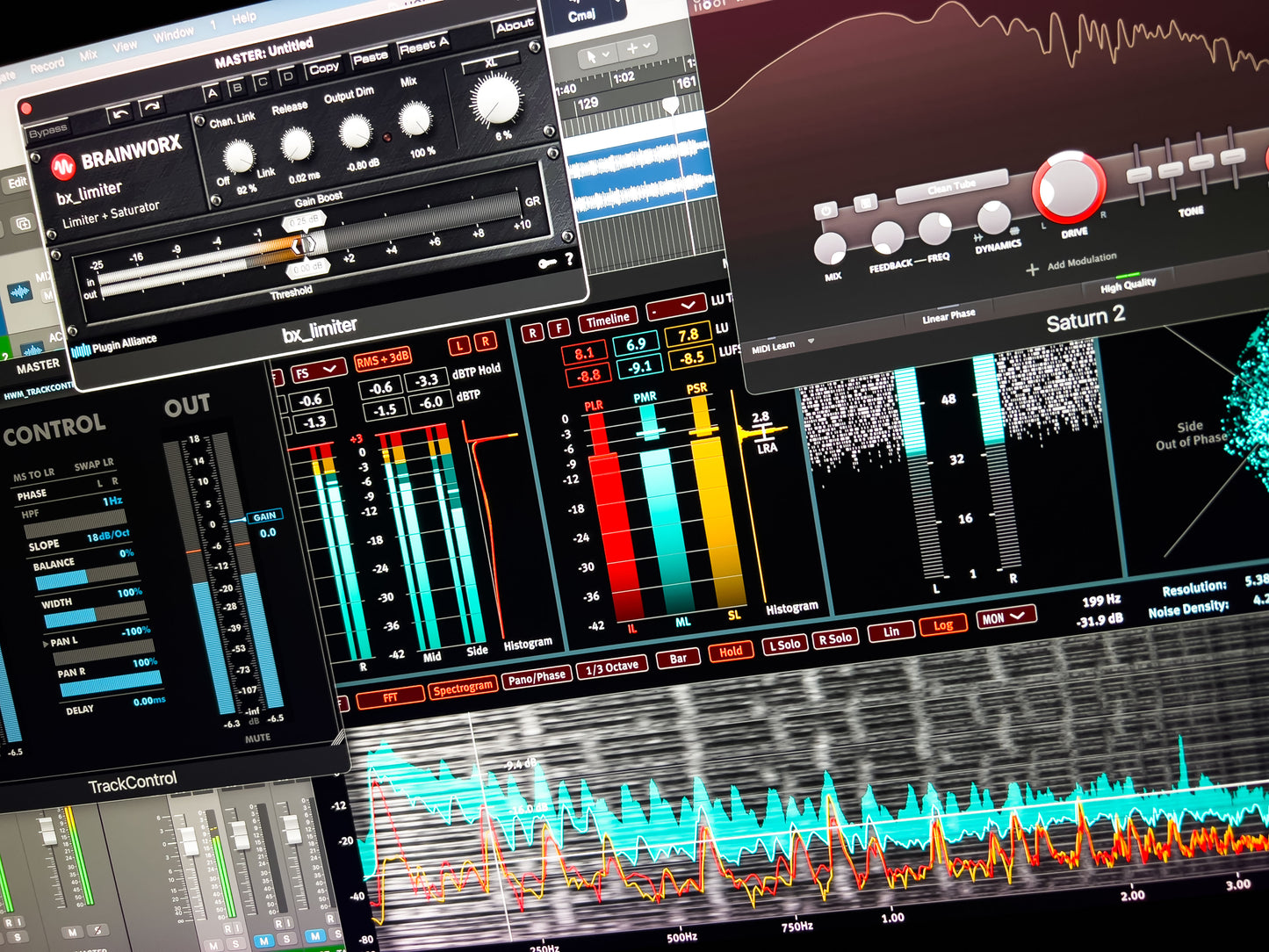This screenshot has width=1269, height=952.
Task: Turn the Chan. Link knob
Action: (238, 156)
